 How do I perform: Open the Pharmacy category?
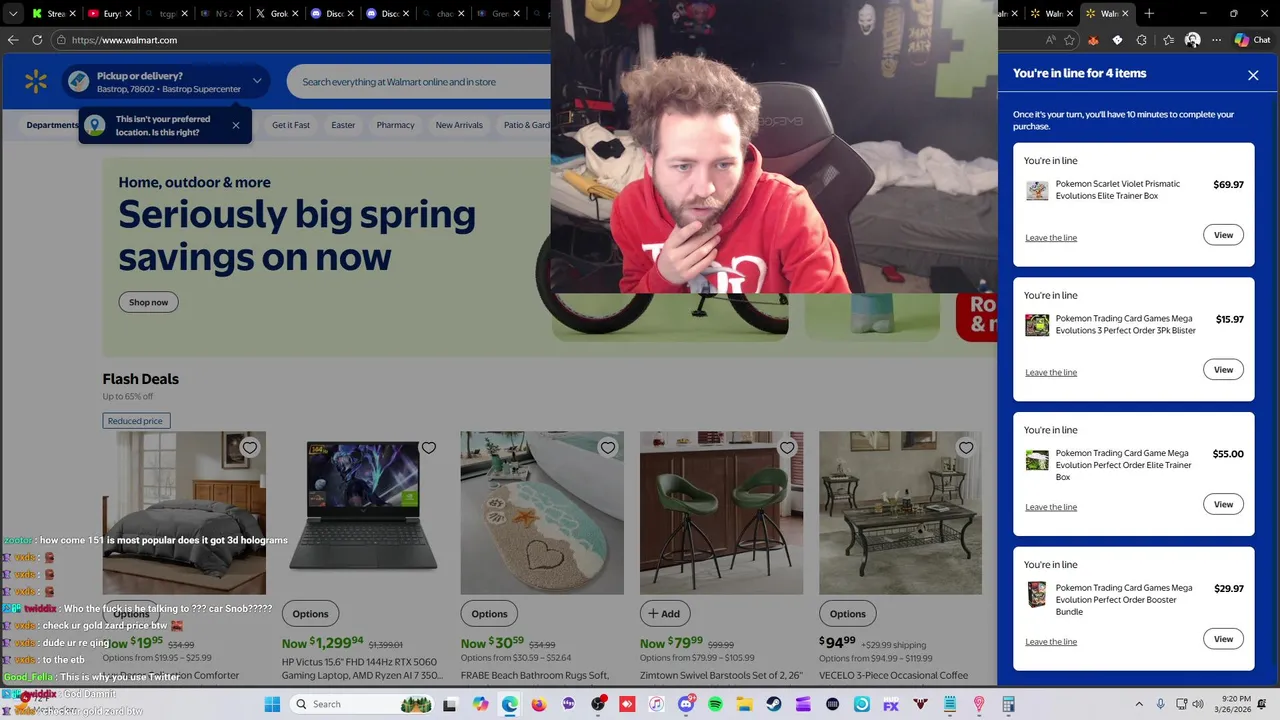point(395,125)
